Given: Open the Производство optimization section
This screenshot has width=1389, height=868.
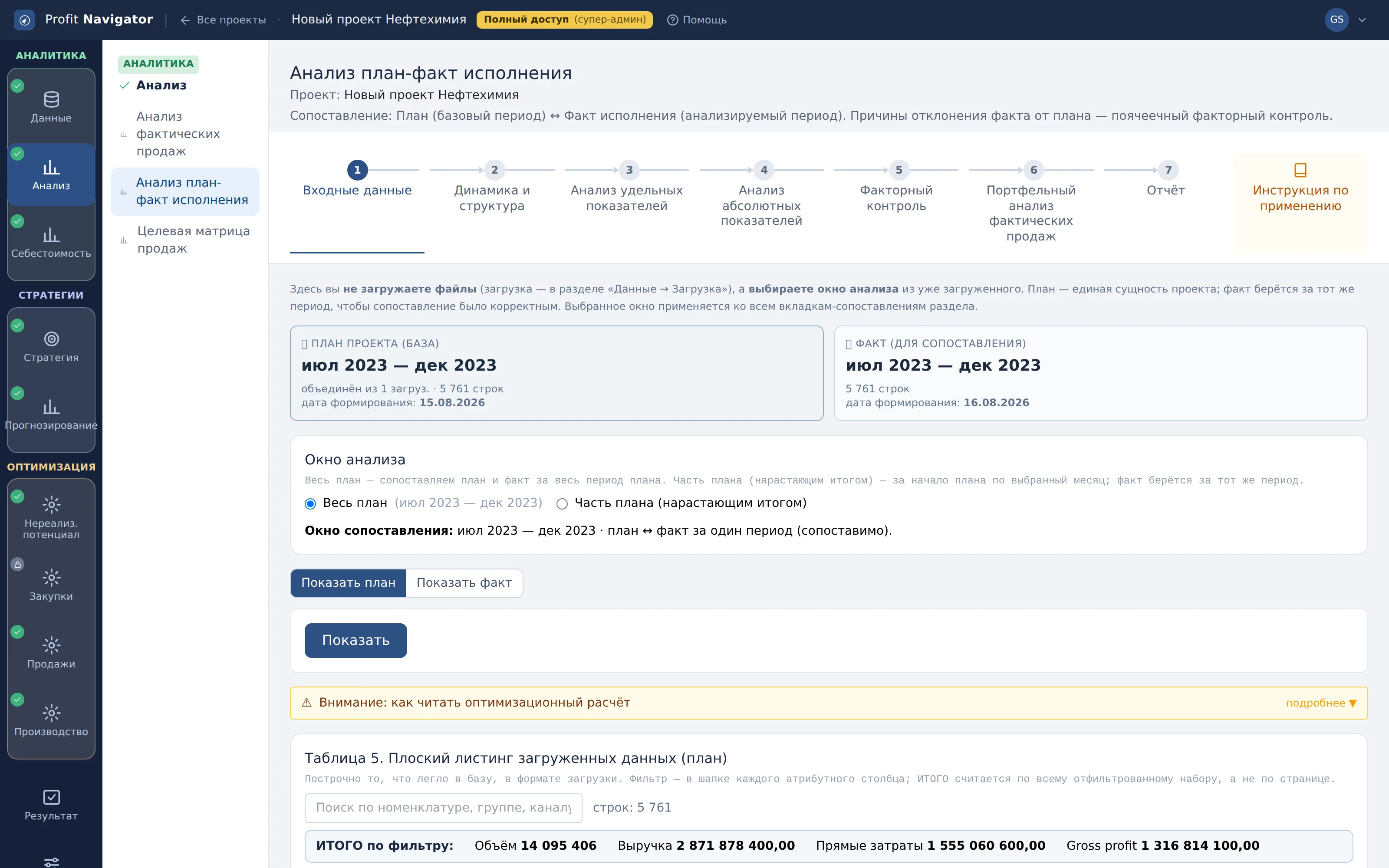Looking at the screenshot, I should (51, 720).
